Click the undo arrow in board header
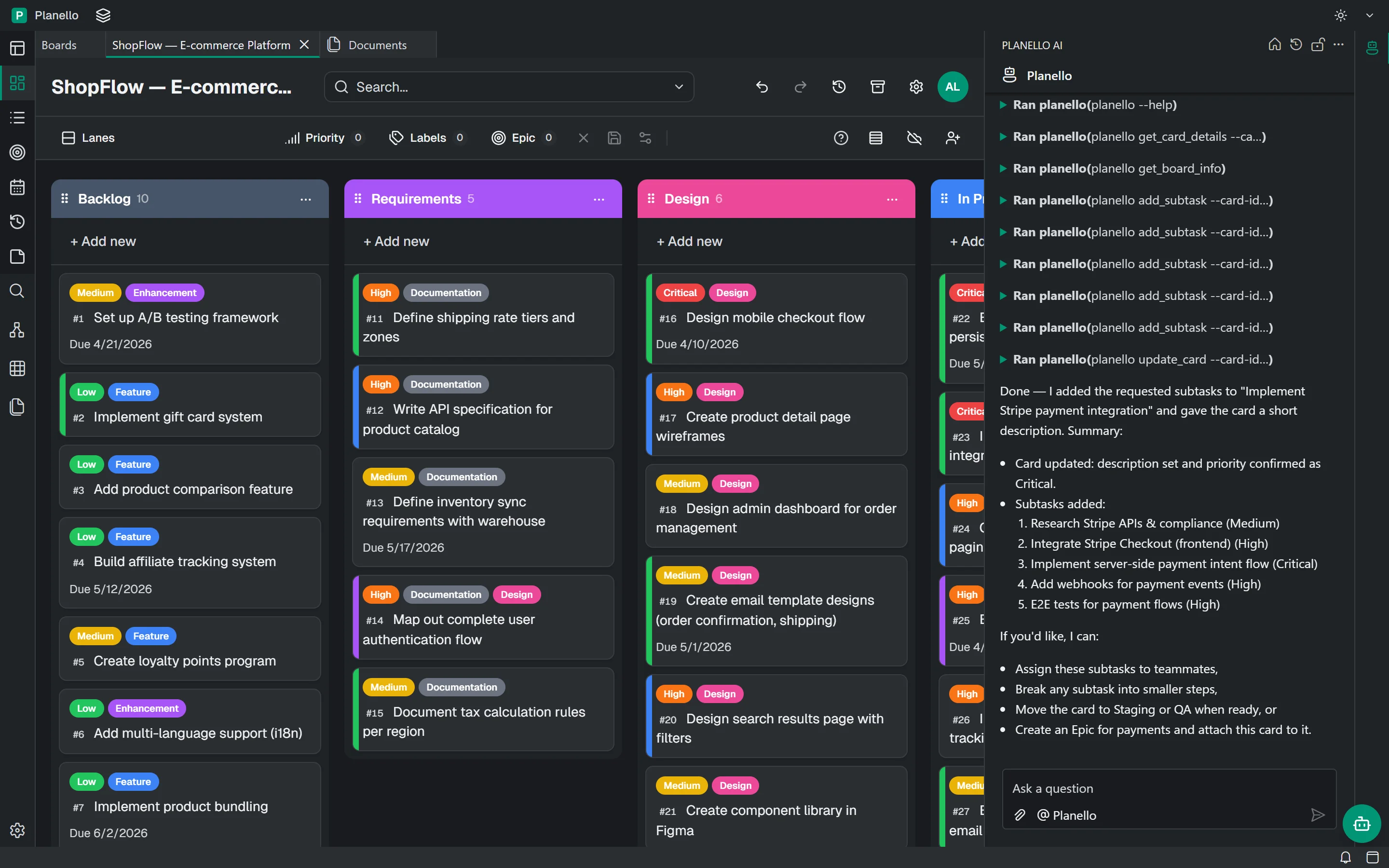The image size is (1389, 868). (x=762, y=87)
